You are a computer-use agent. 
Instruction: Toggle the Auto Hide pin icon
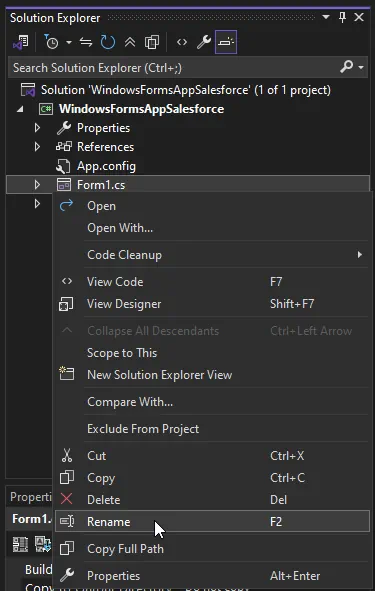[x=343, y=17]
